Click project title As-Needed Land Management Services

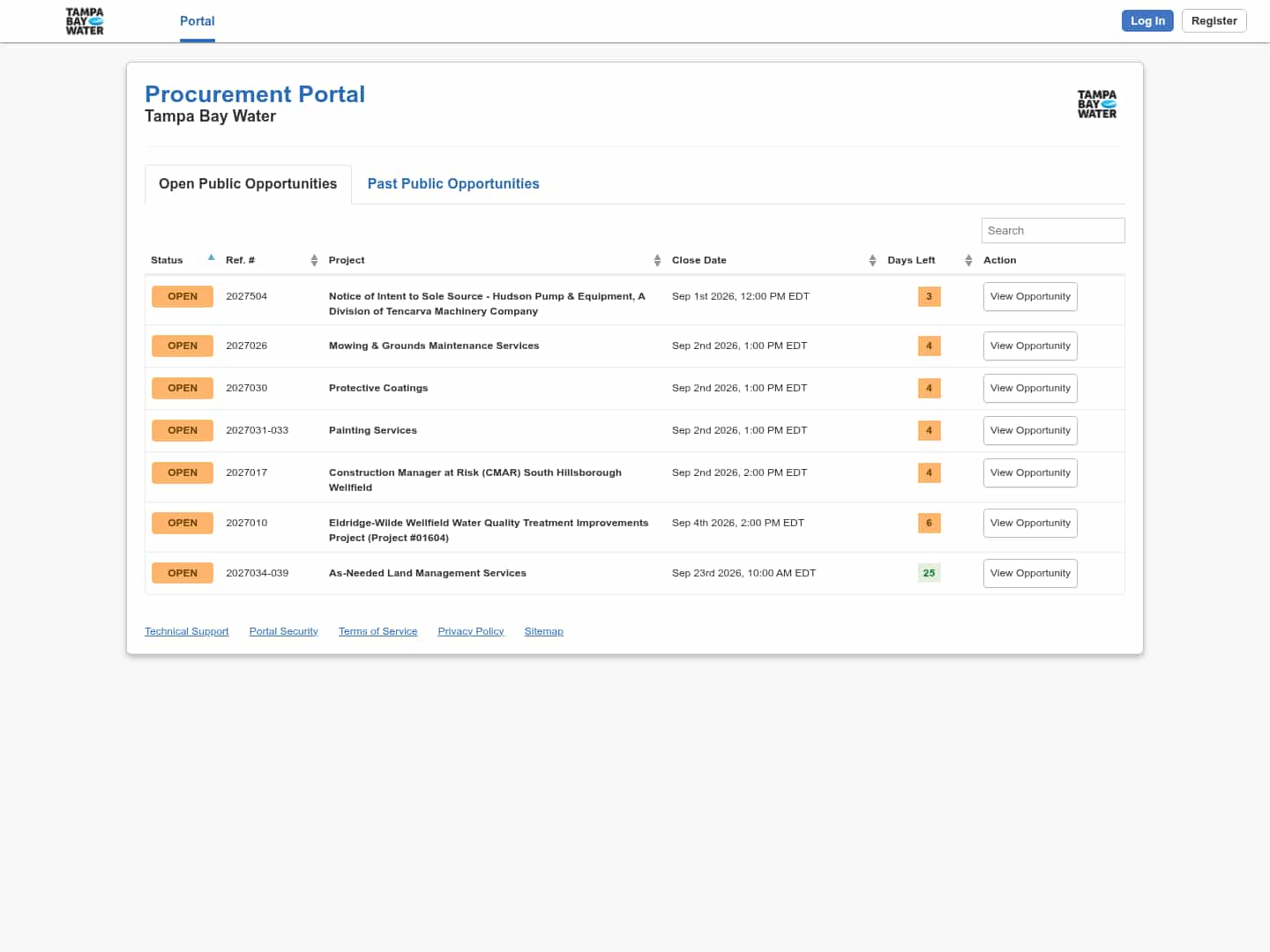coord(428,573)
